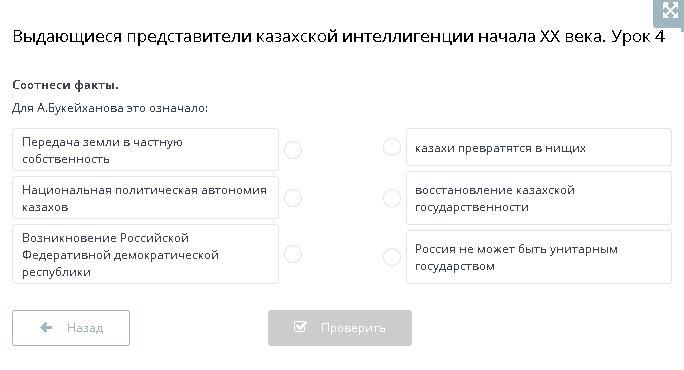The image size is (684, 370).
Task: Click the back arrow icon on Назад
Action: pyautogui.click(x=46, y=328)
